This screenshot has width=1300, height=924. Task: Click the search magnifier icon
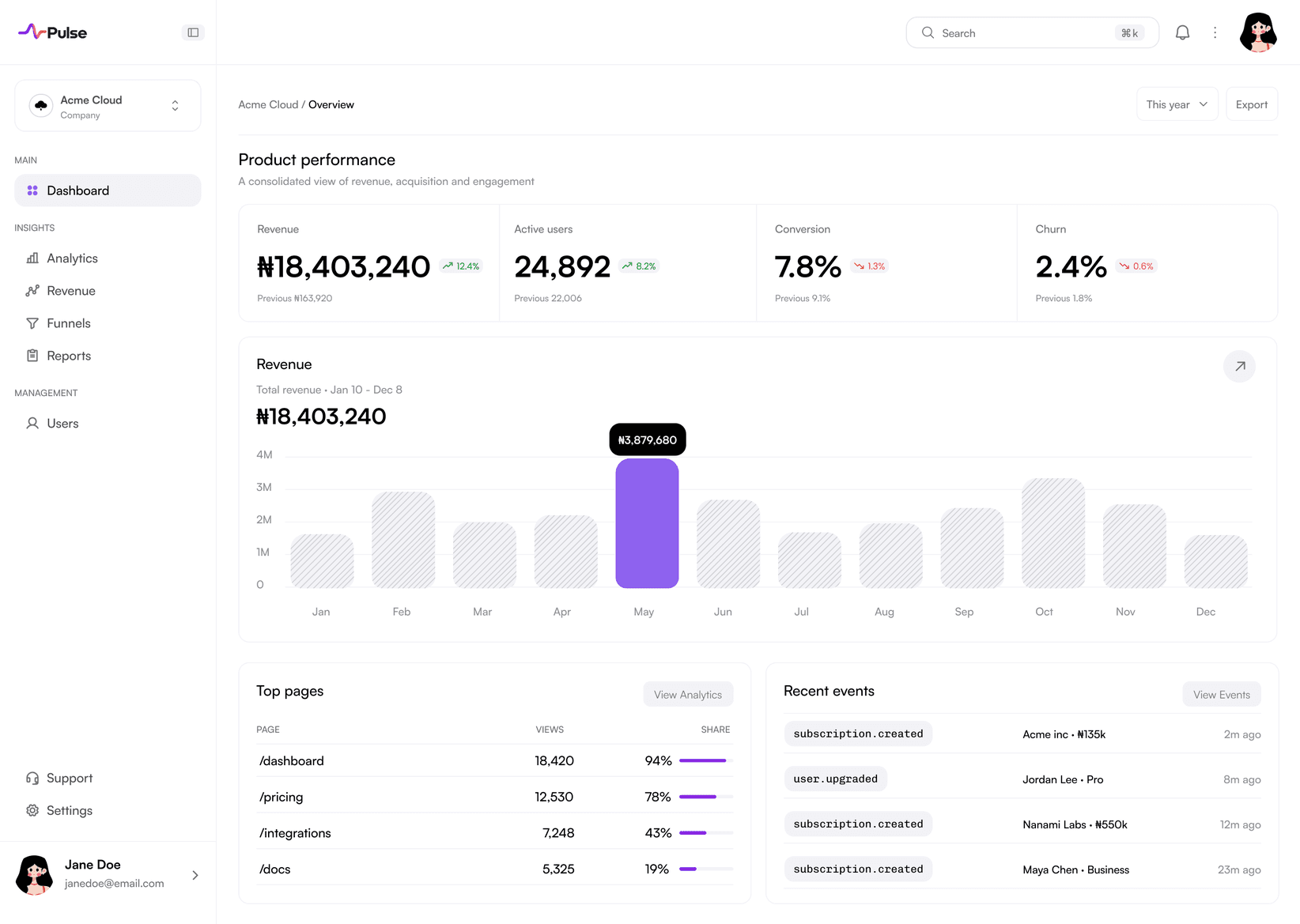(928, 32)
